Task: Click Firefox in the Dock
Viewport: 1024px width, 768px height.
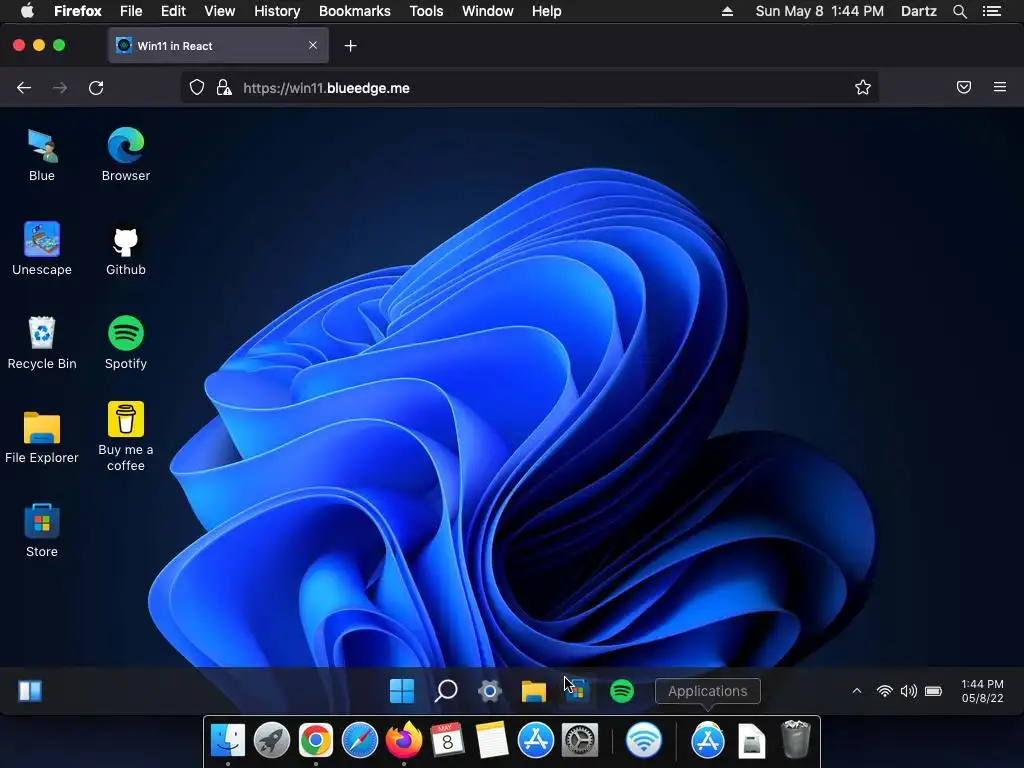Action: coord(404,740)
